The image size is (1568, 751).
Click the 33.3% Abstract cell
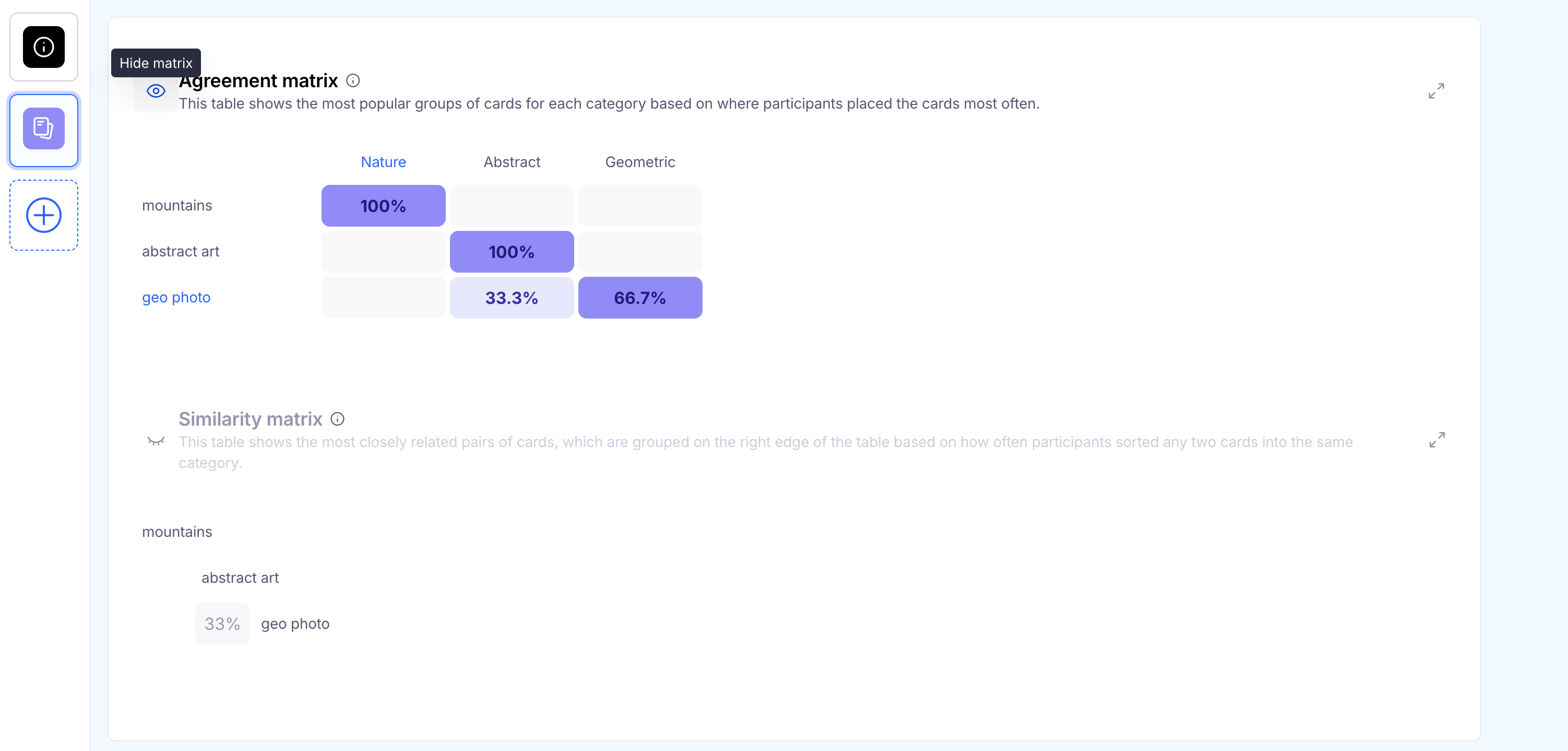pos(512,298)
